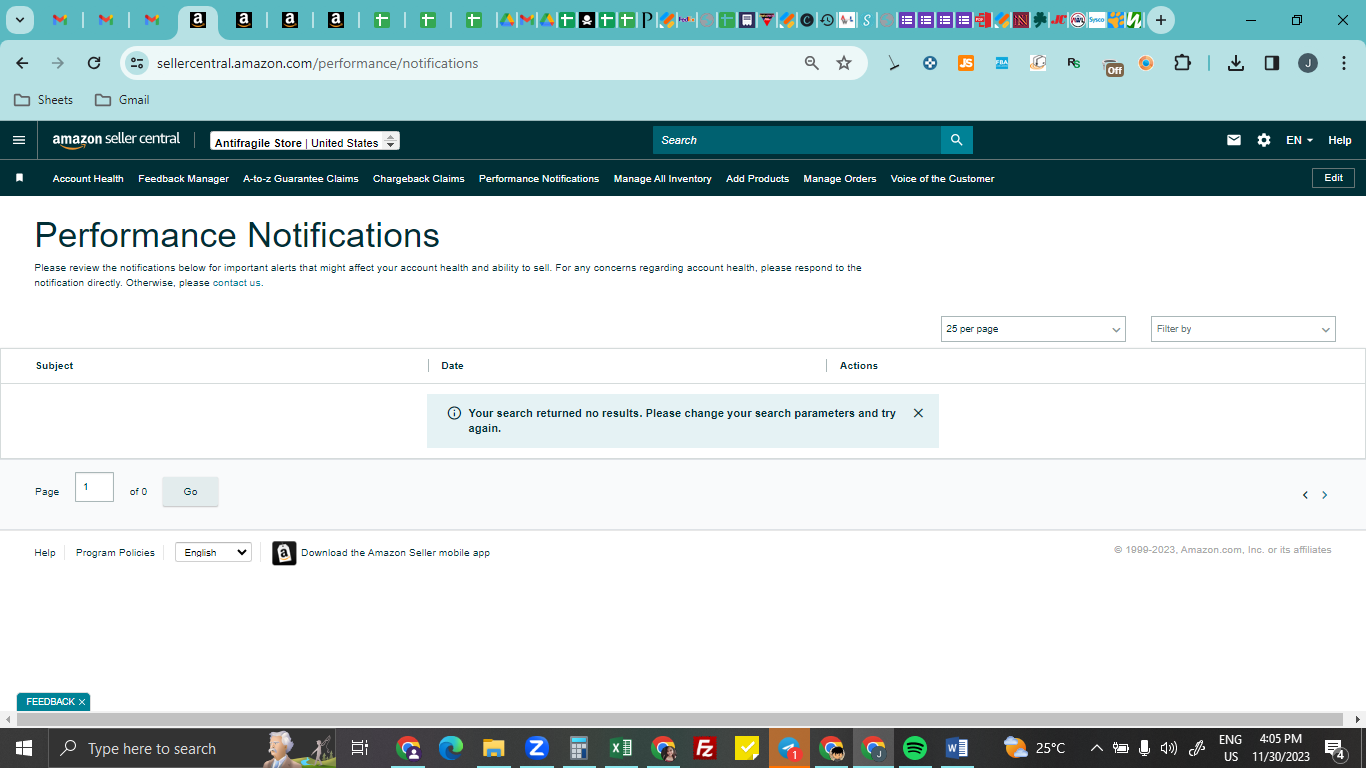Open Gmail bookmarks folder
This screenshot has width=1366, height=768.
coord(122,100)
